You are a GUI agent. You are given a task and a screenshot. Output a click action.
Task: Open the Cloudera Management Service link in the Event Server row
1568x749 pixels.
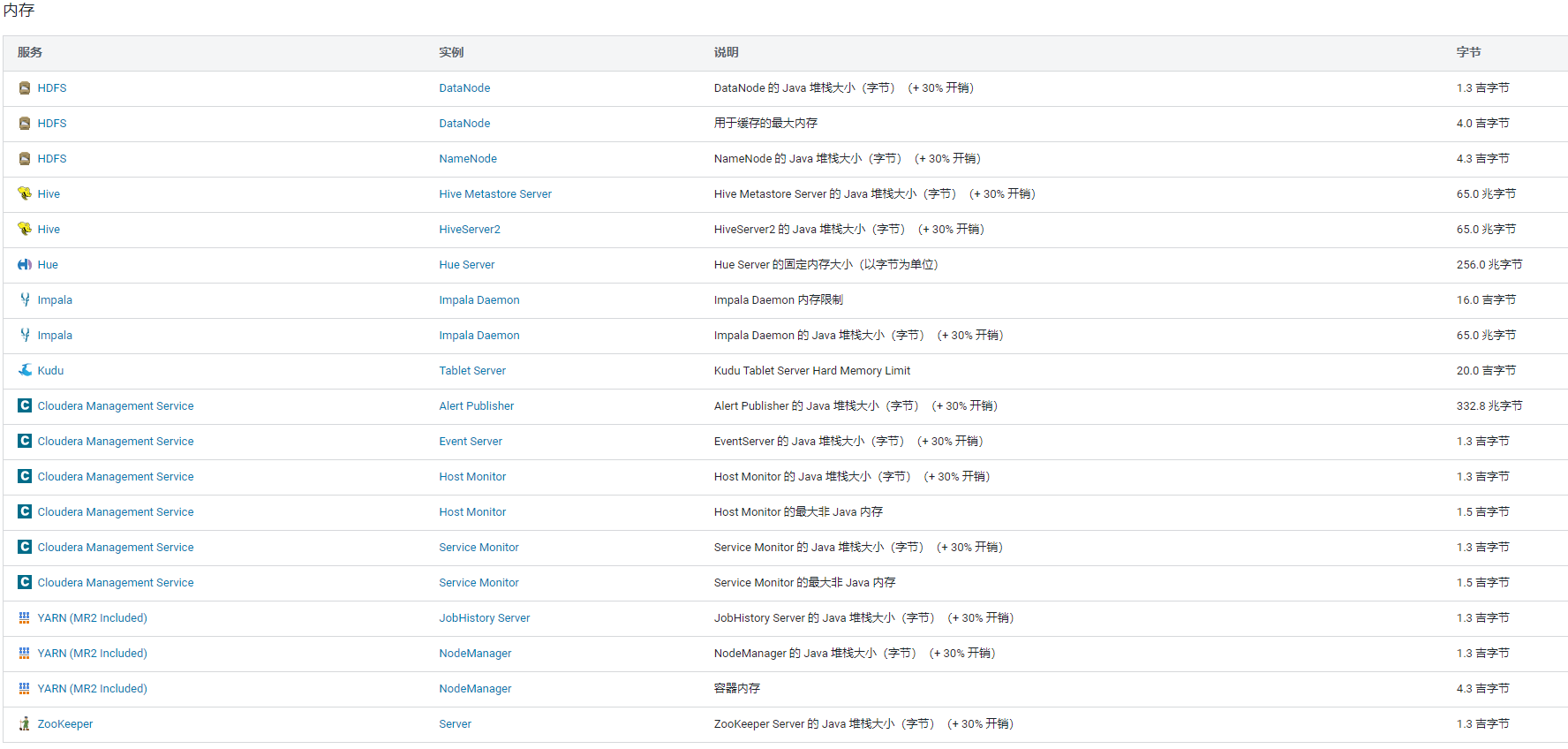point(116,442)
